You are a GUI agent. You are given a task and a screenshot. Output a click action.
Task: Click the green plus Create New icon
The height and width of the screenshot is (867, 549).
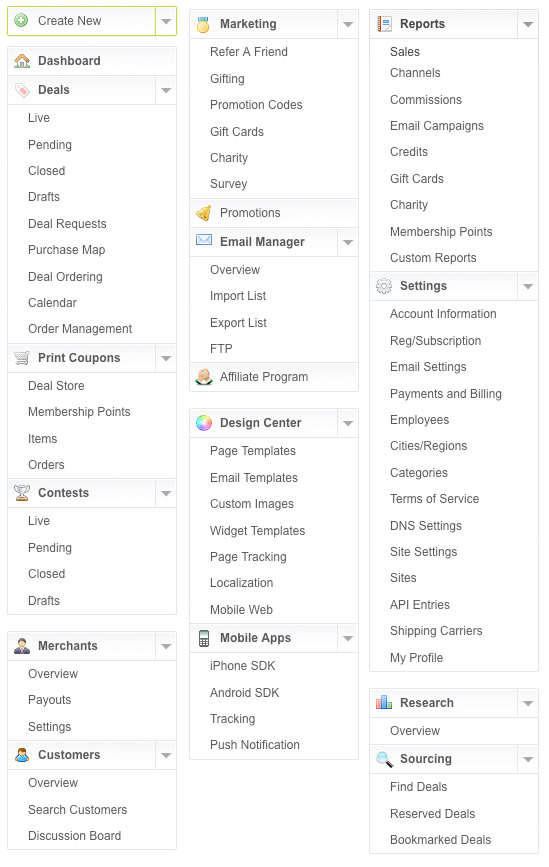click(22, 20)
